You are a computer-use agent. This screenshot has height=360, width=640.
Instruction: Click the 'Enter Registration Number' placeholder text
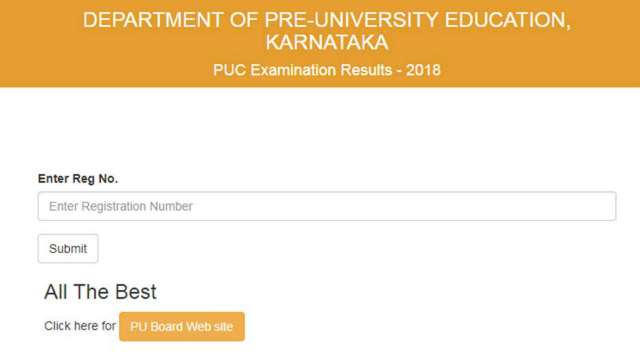(121, 207)
